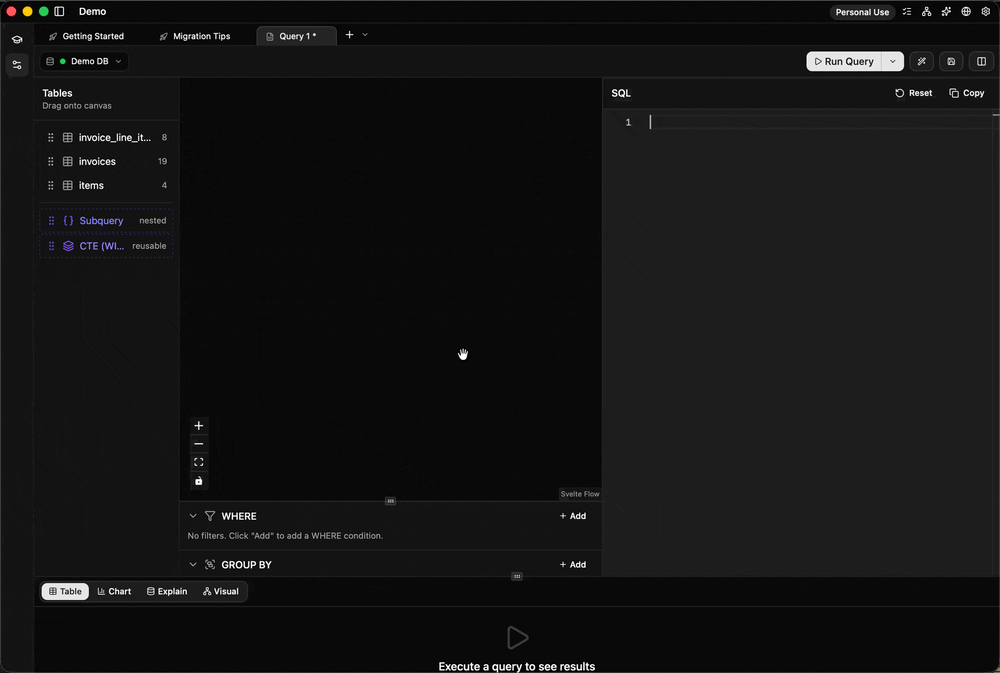Open the graduation cap learn icon
Viewport: 1000px width, 673px height.
[x=17, y=40]
